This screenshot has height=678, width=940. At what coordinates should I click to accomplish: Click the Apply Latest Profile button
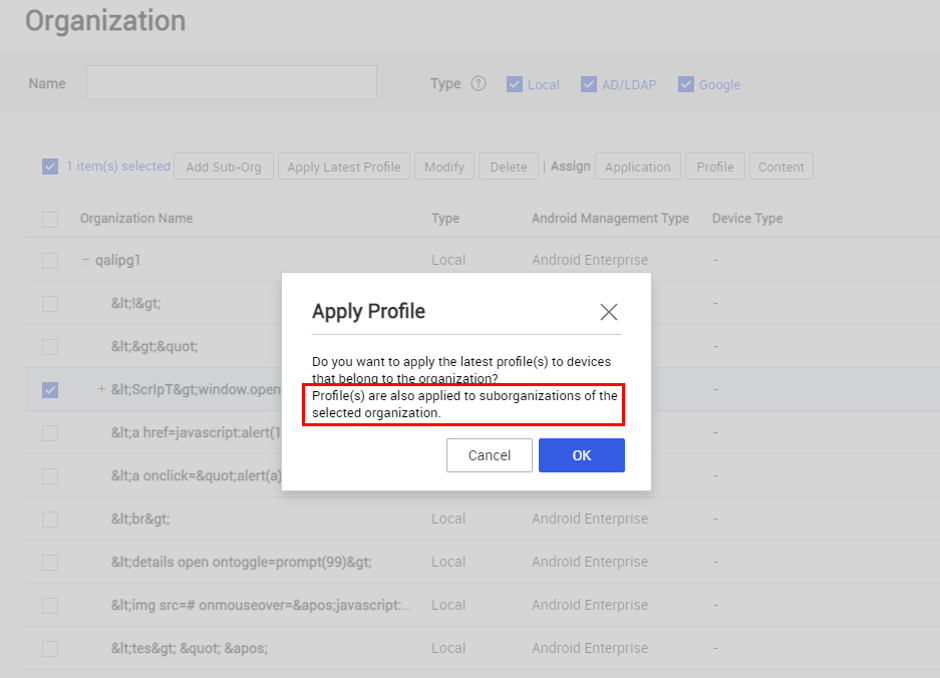(344, 166)
